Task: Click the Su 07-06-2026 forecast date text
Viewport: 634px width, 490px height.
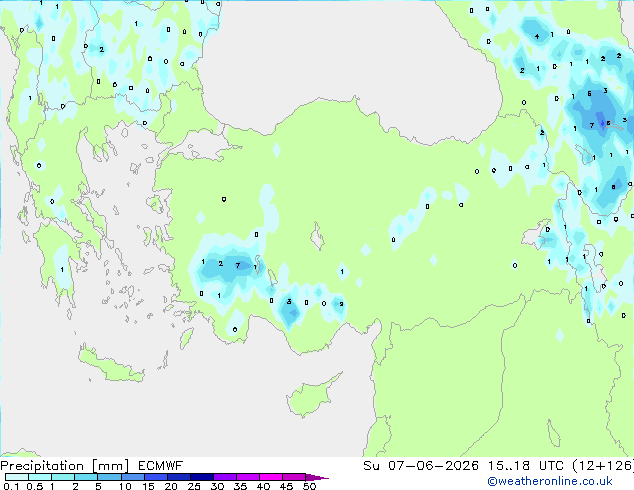Action: coord(421,466)
